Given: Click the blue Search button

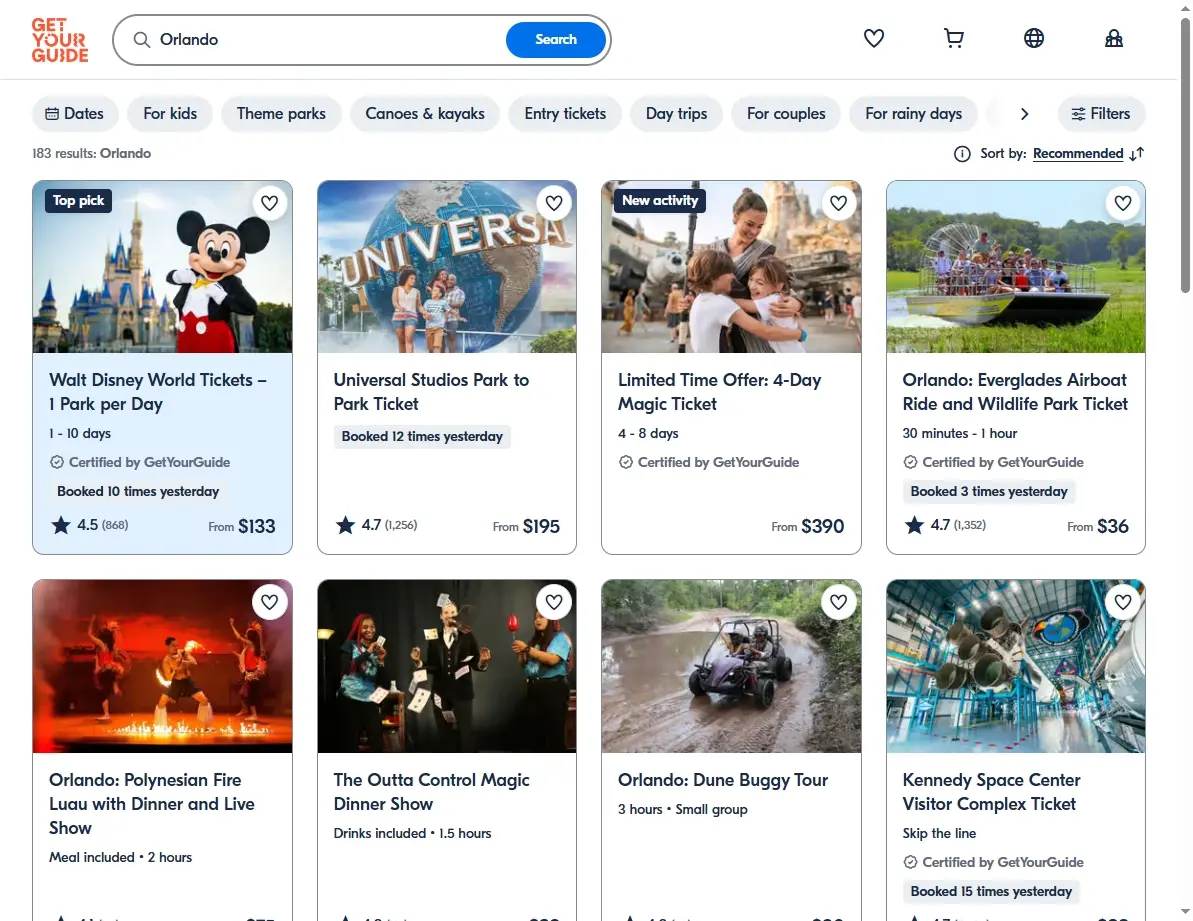Looking at the screenshot, I should (555, 40).
